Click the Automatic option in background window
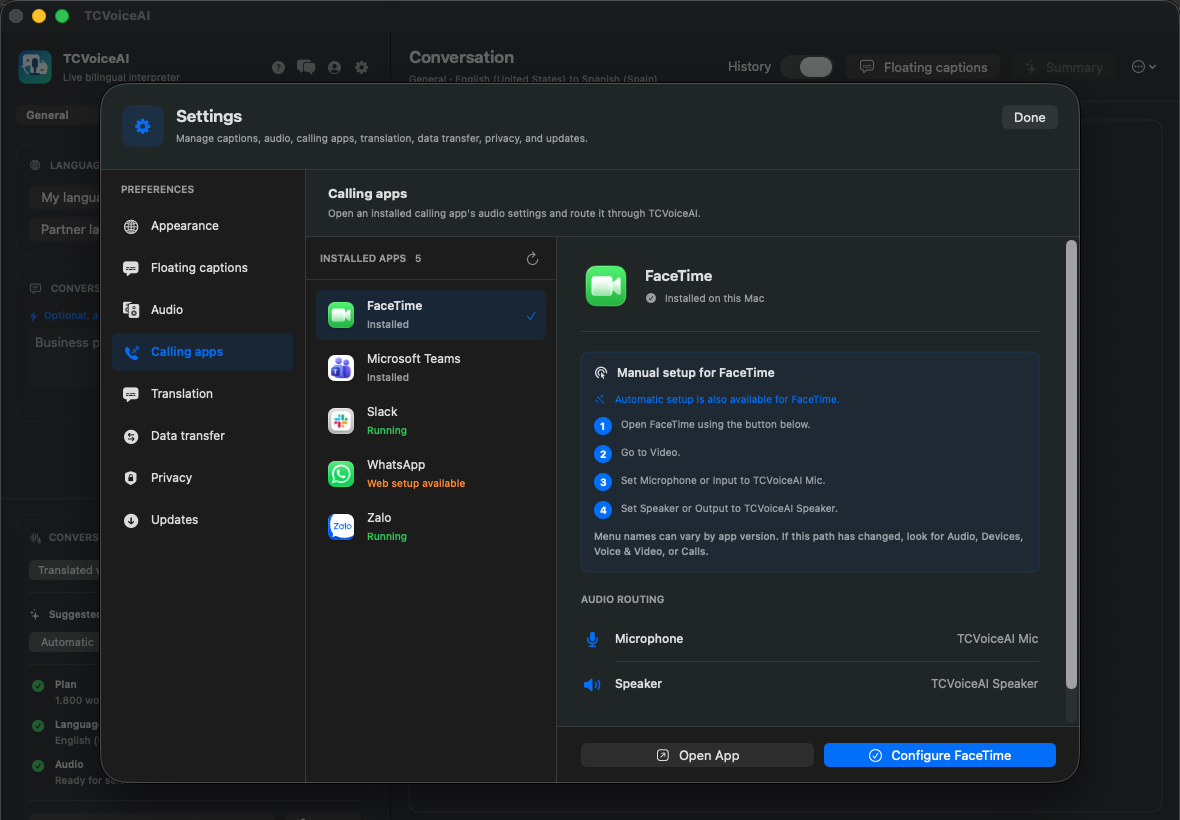Image resolution: width=1180 pixels, height=820 pixels. tap(67, 642)
